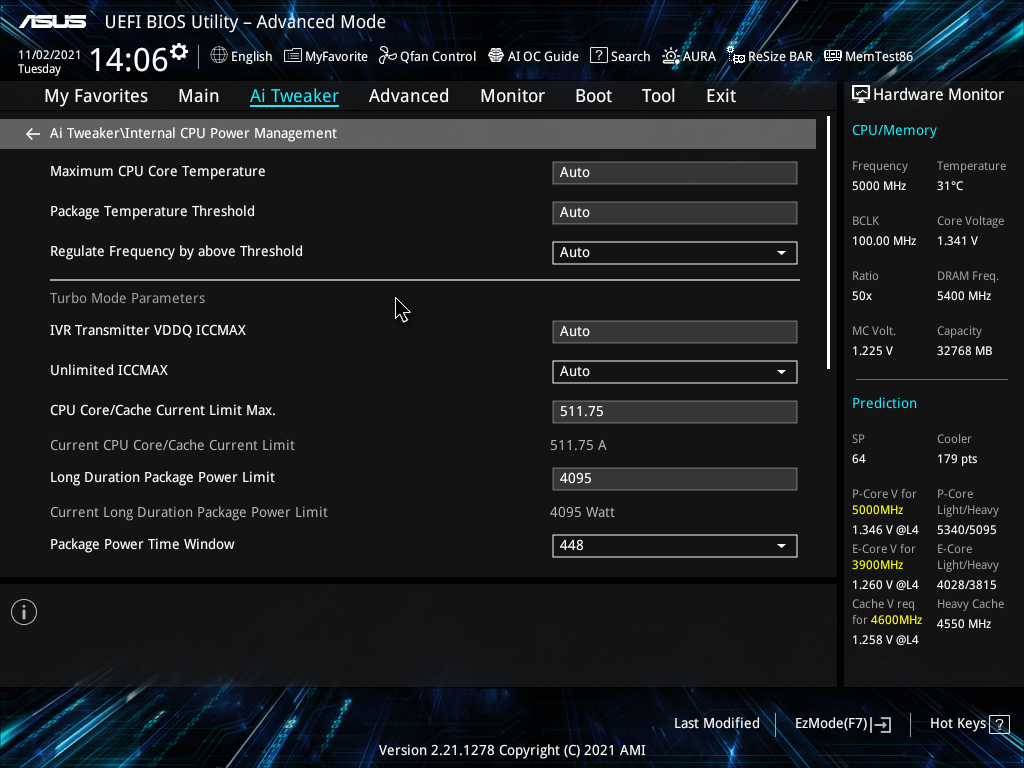The image size is (1024, 768).
Task: Click the Search question-mark icon
Action: point(598,56)
